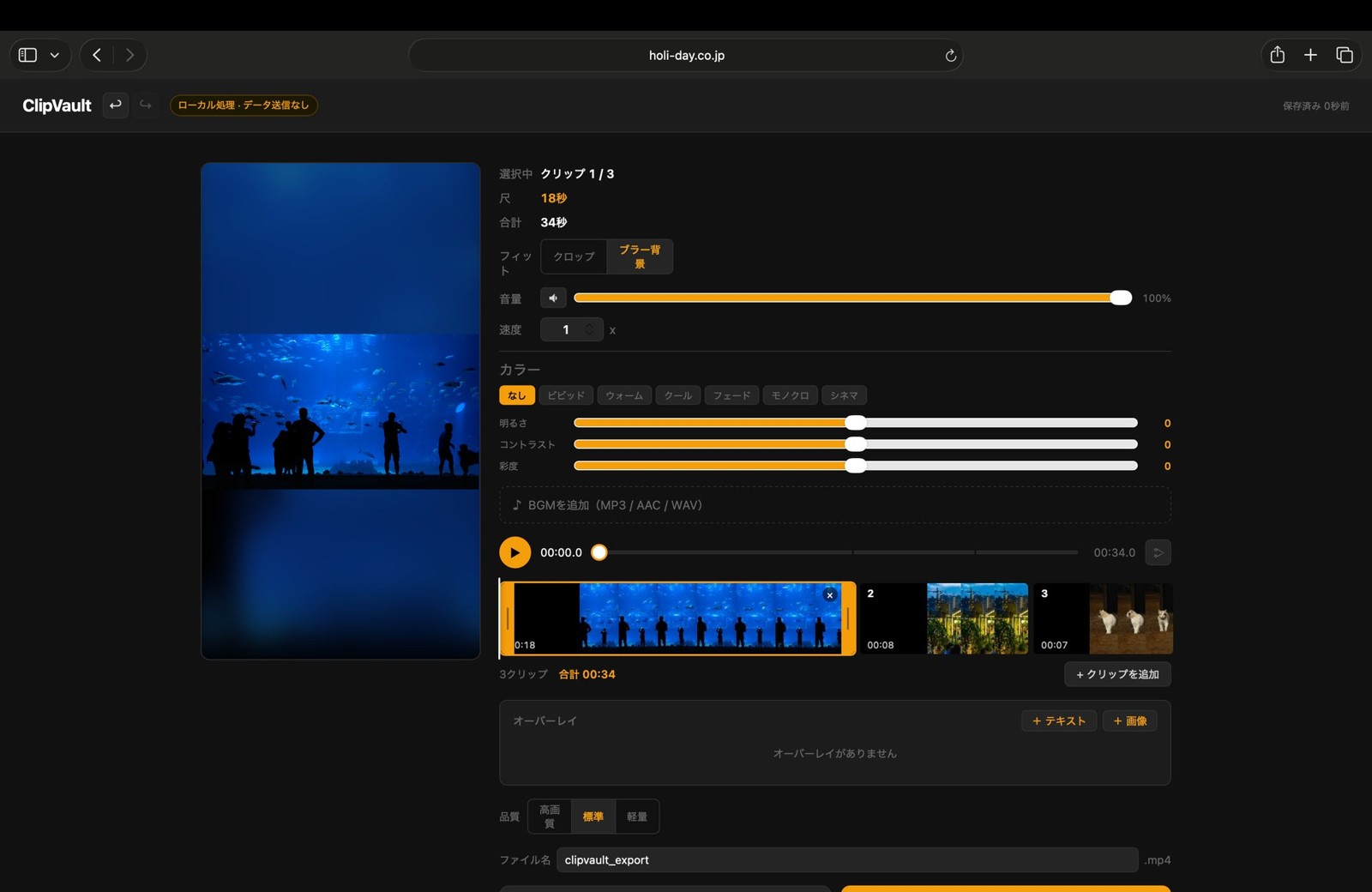Open a new tab with plus icon
1372x892 pixels.
[x=1310, y=55]
